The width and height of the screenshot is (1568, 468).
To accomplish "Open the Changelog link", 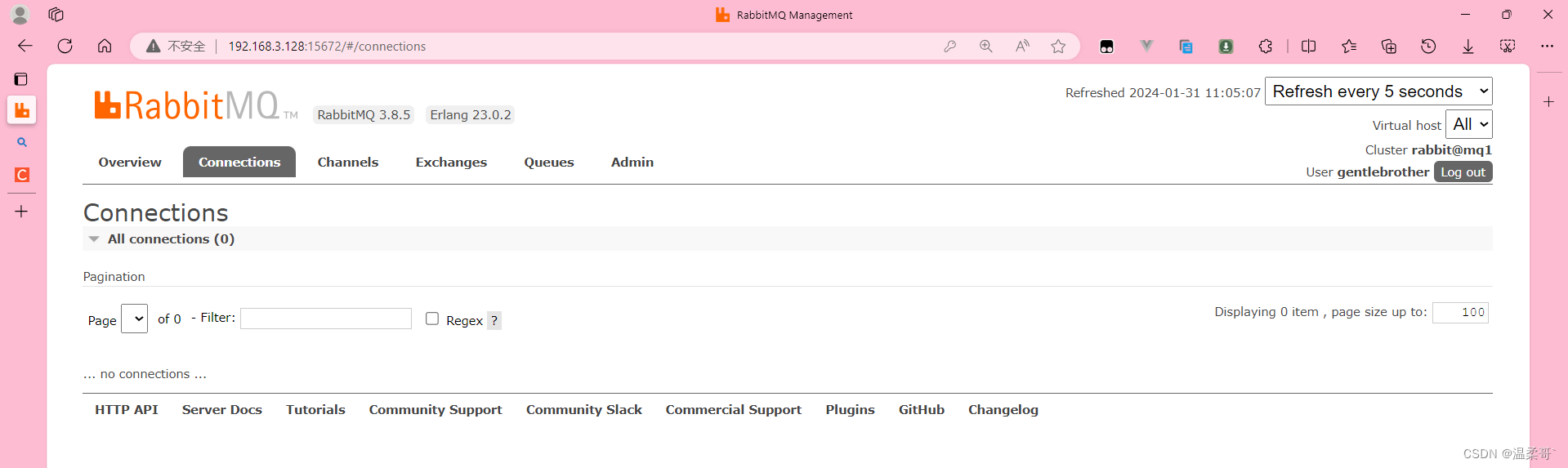I will [x=1003, y=410].
